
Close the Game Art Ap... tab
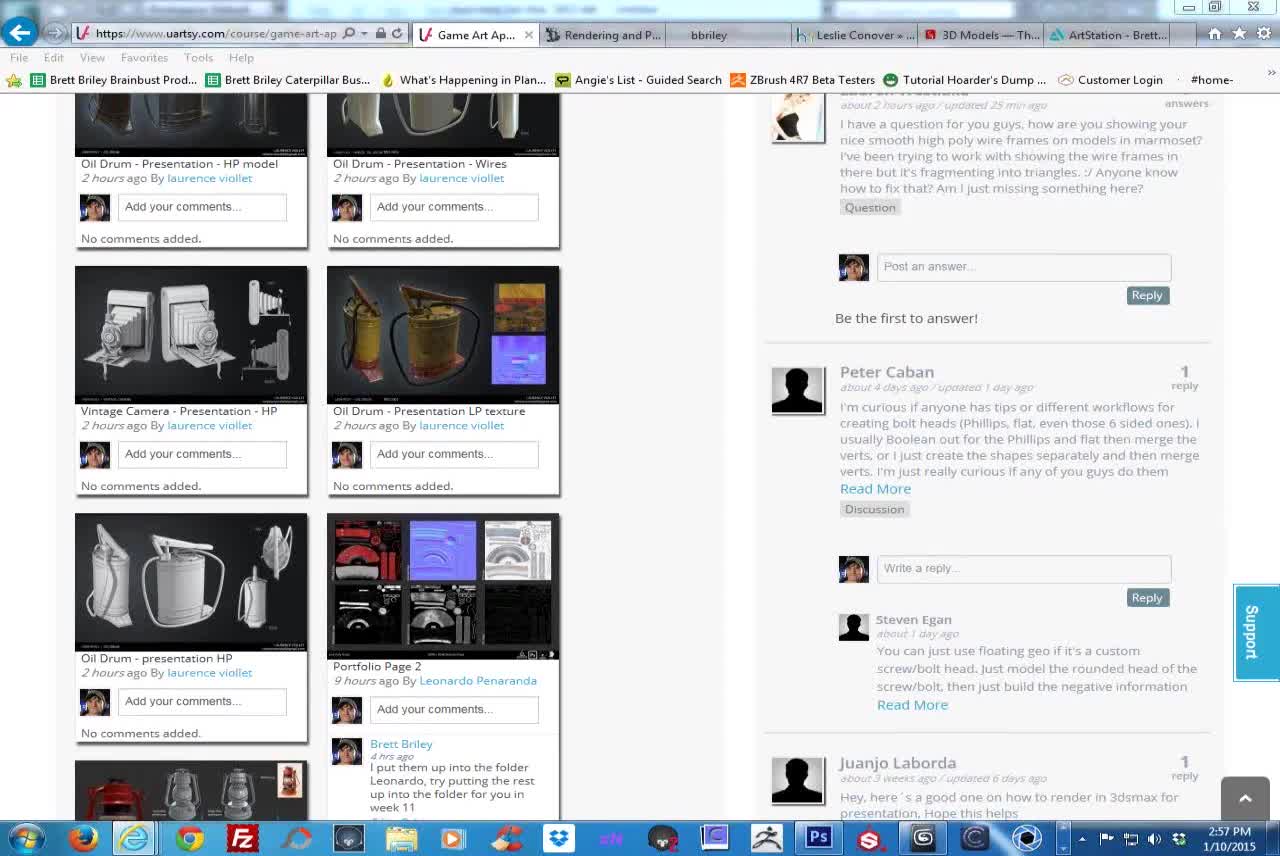(x=529, y=35)
